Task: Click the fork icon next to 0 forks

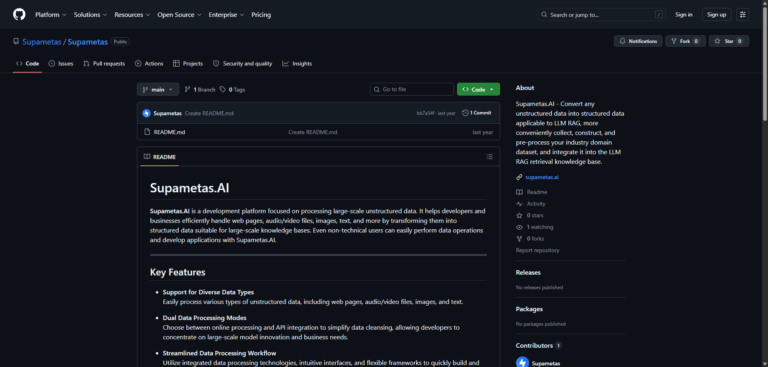Action: [x=519, y=239]
